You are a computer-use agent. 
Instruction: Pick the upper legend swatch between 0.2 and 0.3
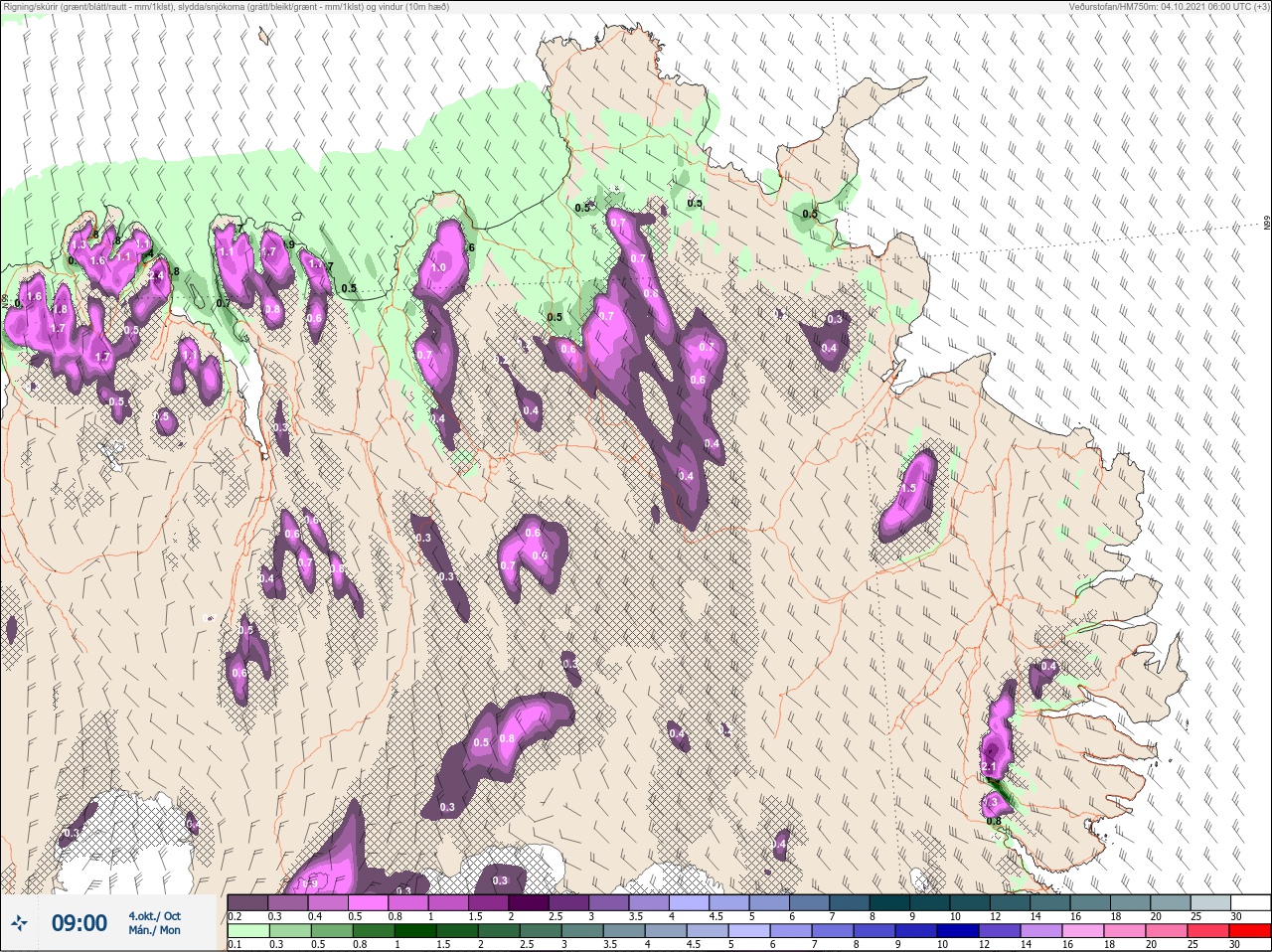tap(248, 902)
